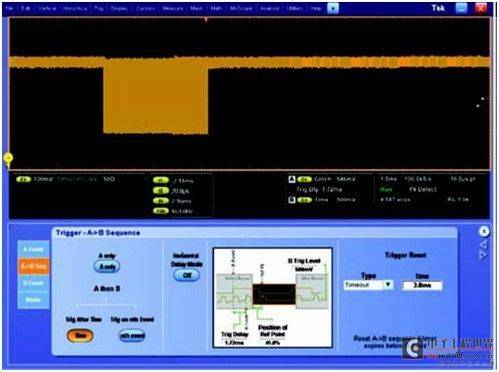This screenshot has height=372, width=499.
Task: Click the fourth green measurement badge
Action: point(161,211)
